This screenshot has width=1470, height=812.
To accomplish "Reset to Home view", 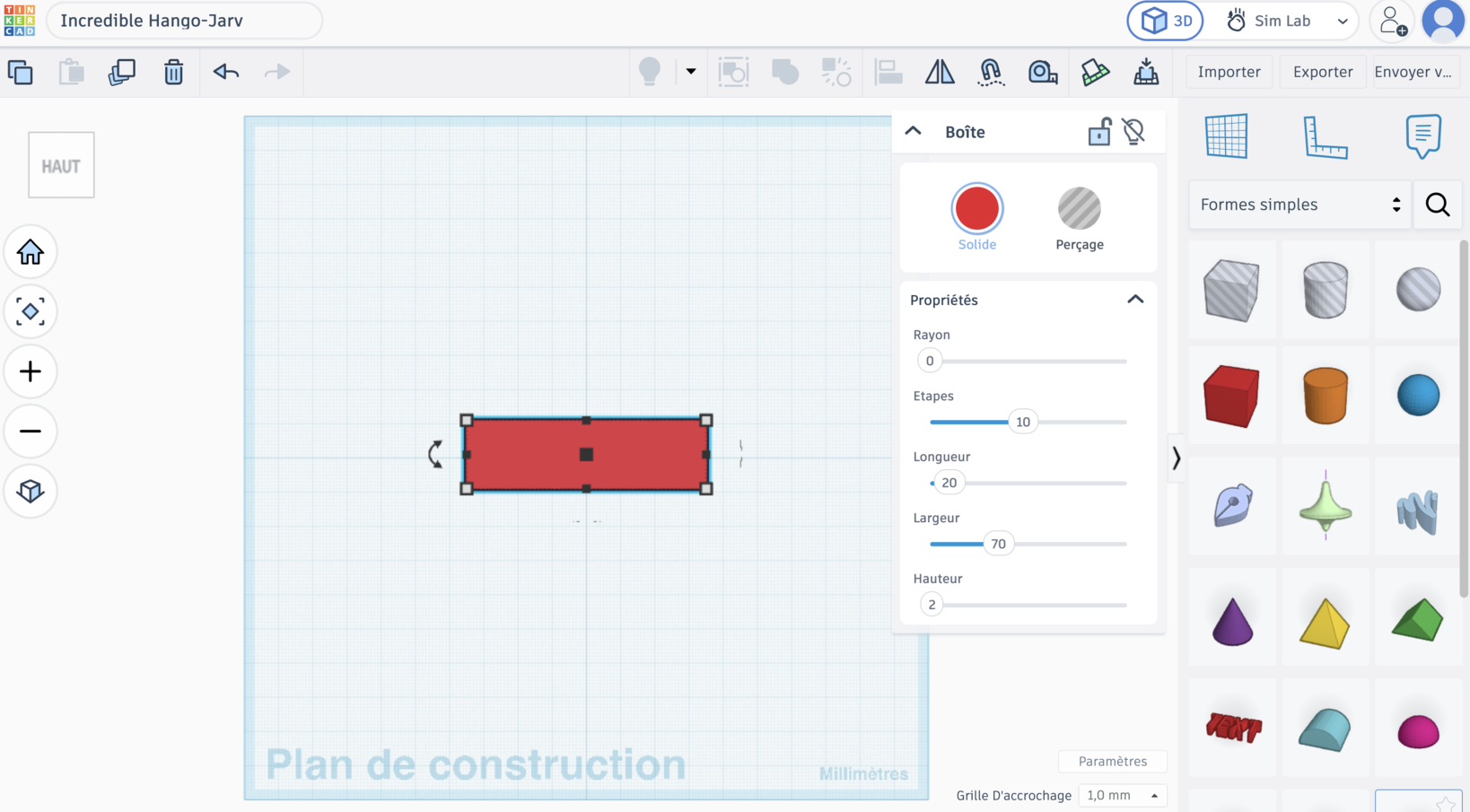I will coord(31,252).
